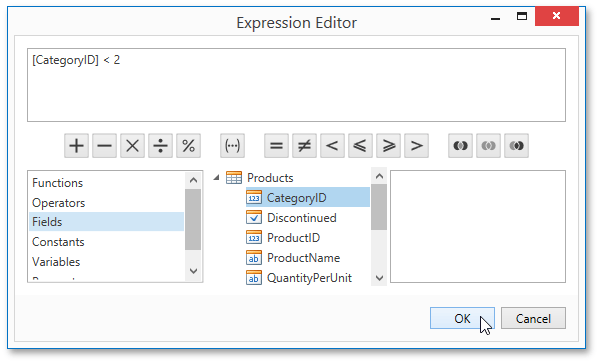
Task: Maximize the Expression Editor window
Action: click(x=522, y=16)
